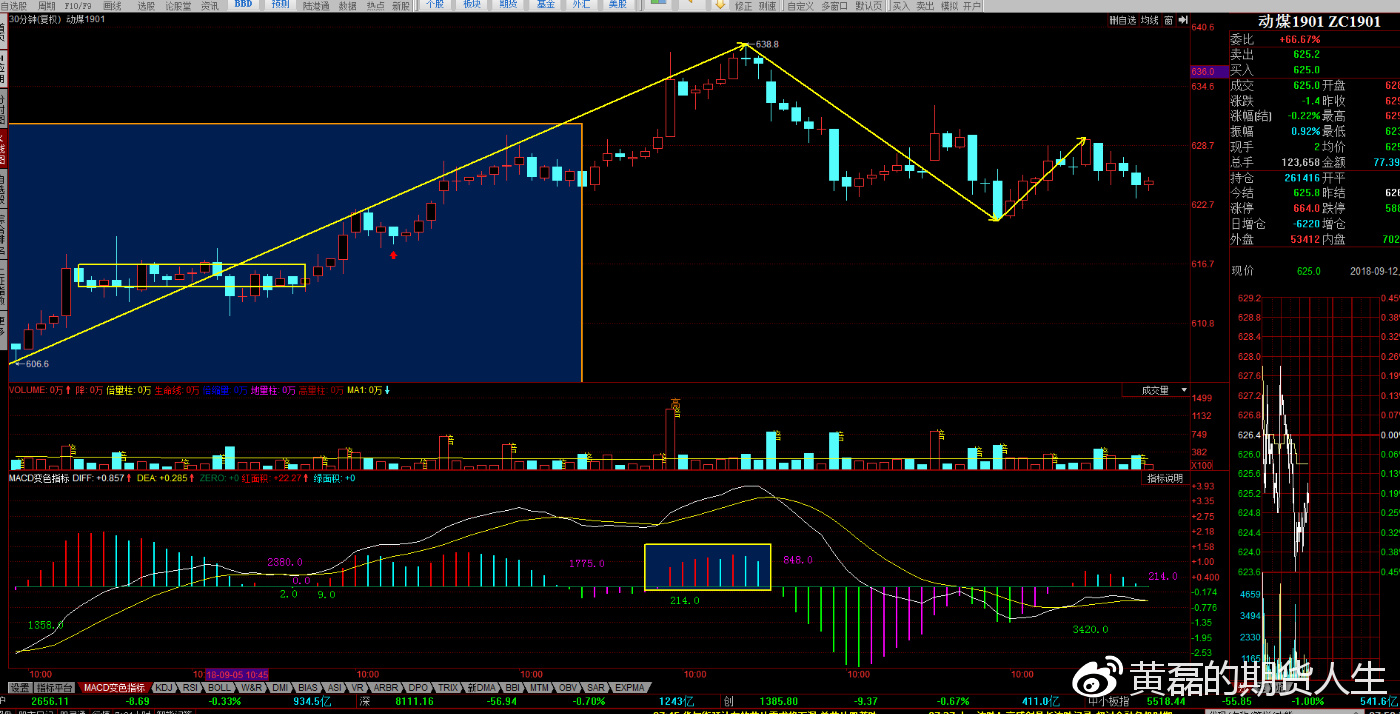Switch indicator to KDJ
The image size is (1400, 714).
[164, 688]
